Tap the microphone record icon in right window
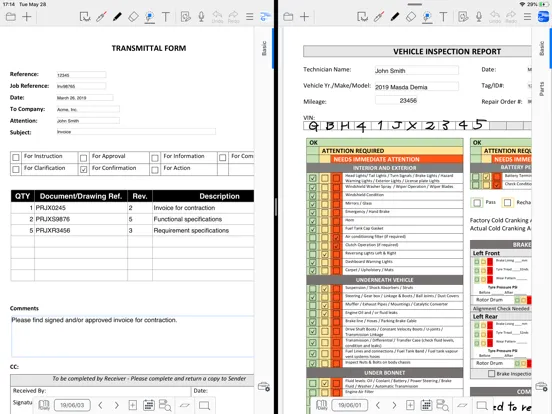The image size is (552, 414). (479, 17)
